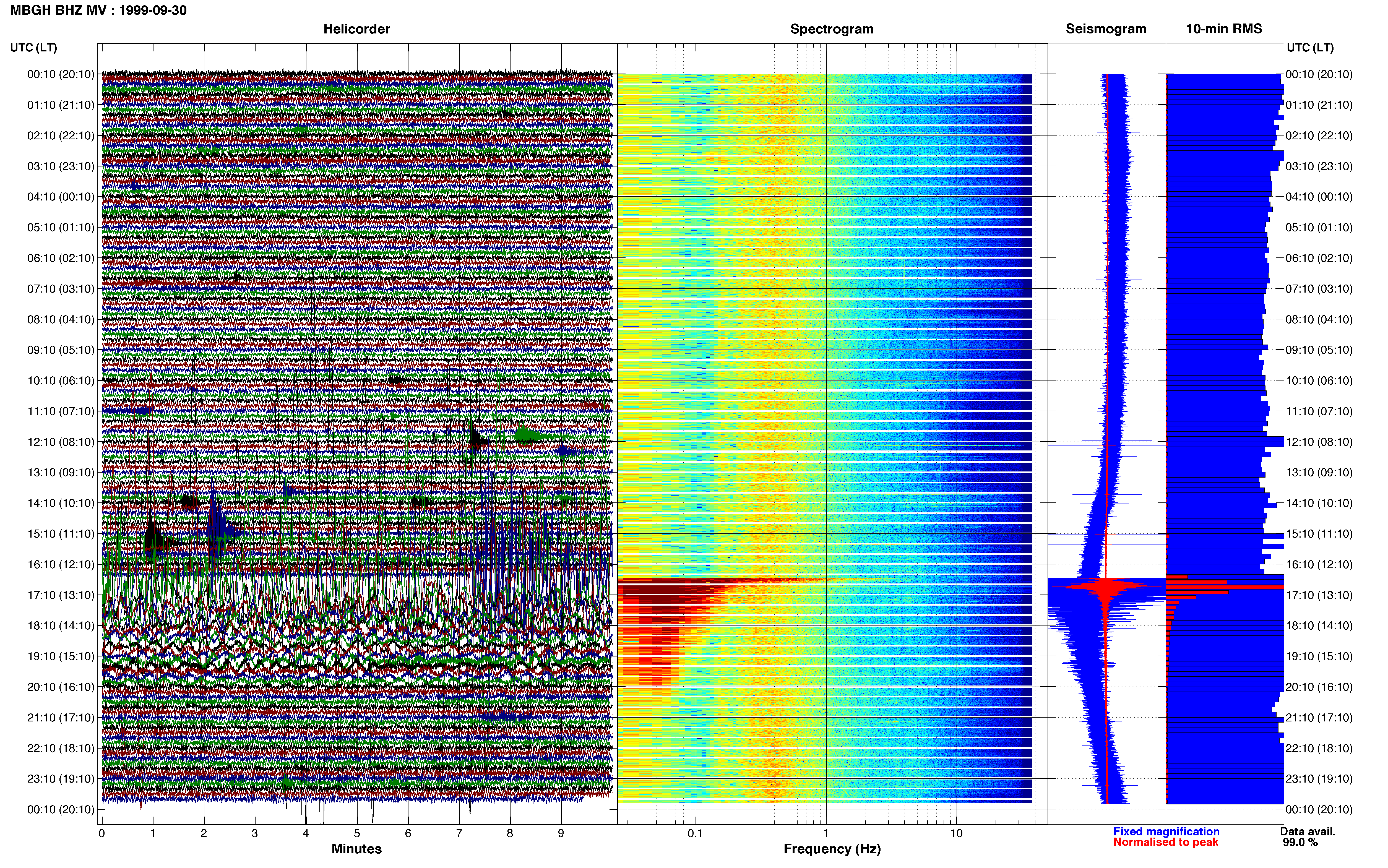The height and width of the screenshot is (868, 1388).
Task: Click the 'Frequency (Hz)' x-axis label
Action: point(832,848)
